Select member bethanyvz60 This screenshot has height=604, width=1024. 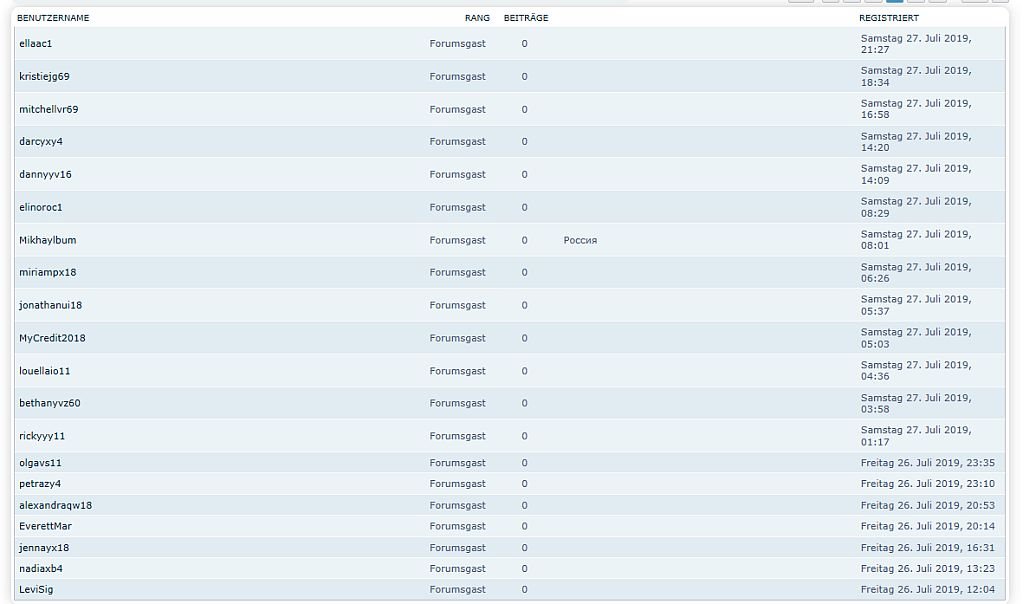point(49,404)
